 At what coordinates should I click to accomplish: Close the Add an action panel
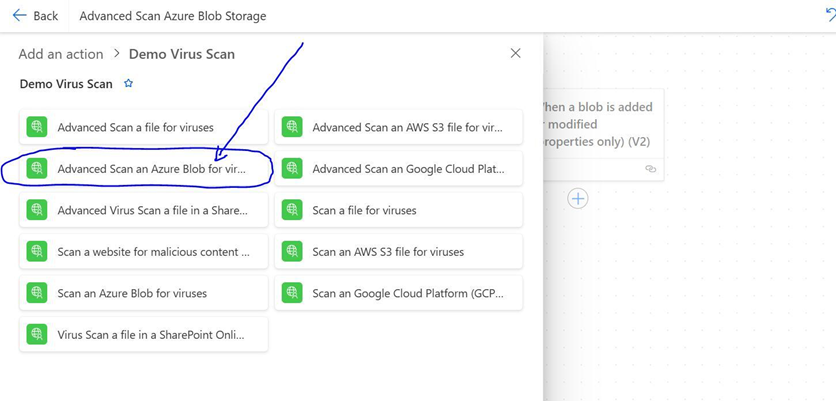515,53
